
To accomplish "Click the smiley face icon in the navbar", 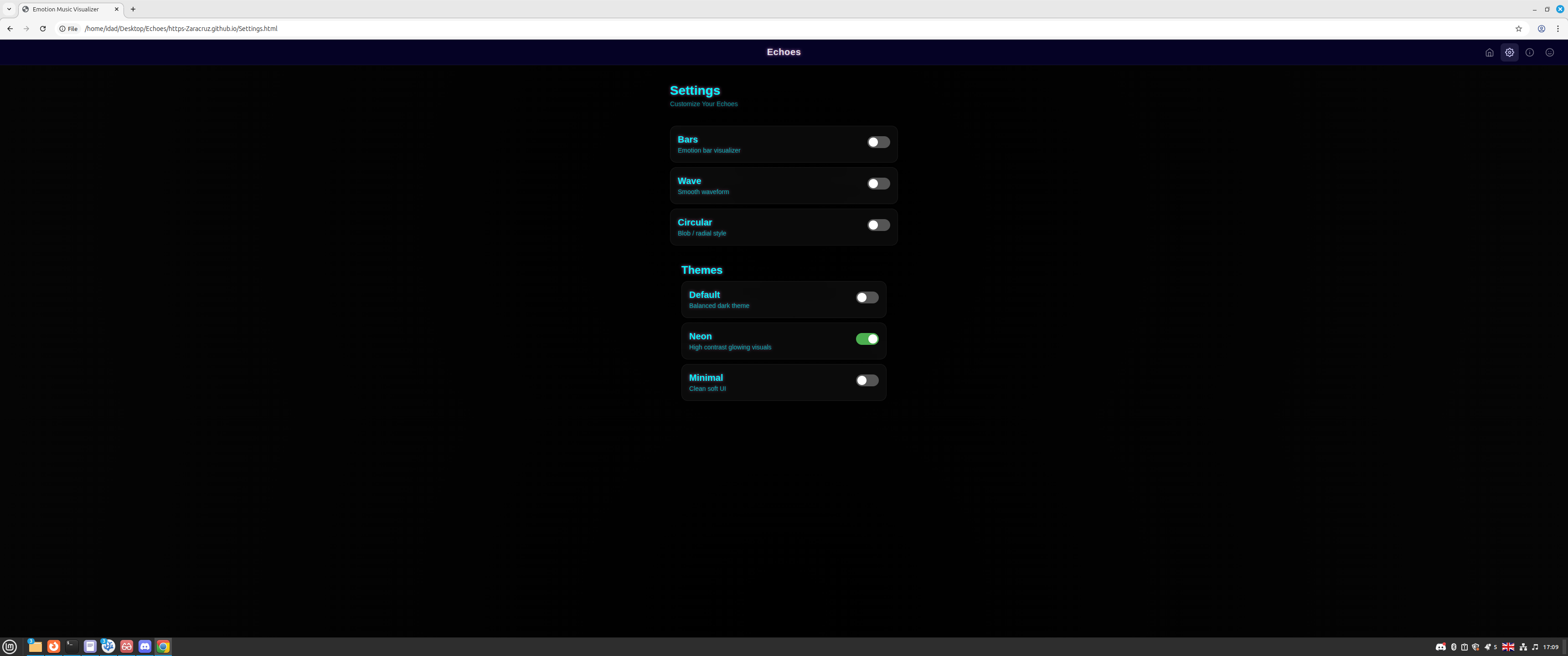I will [x=1550, y=52].
